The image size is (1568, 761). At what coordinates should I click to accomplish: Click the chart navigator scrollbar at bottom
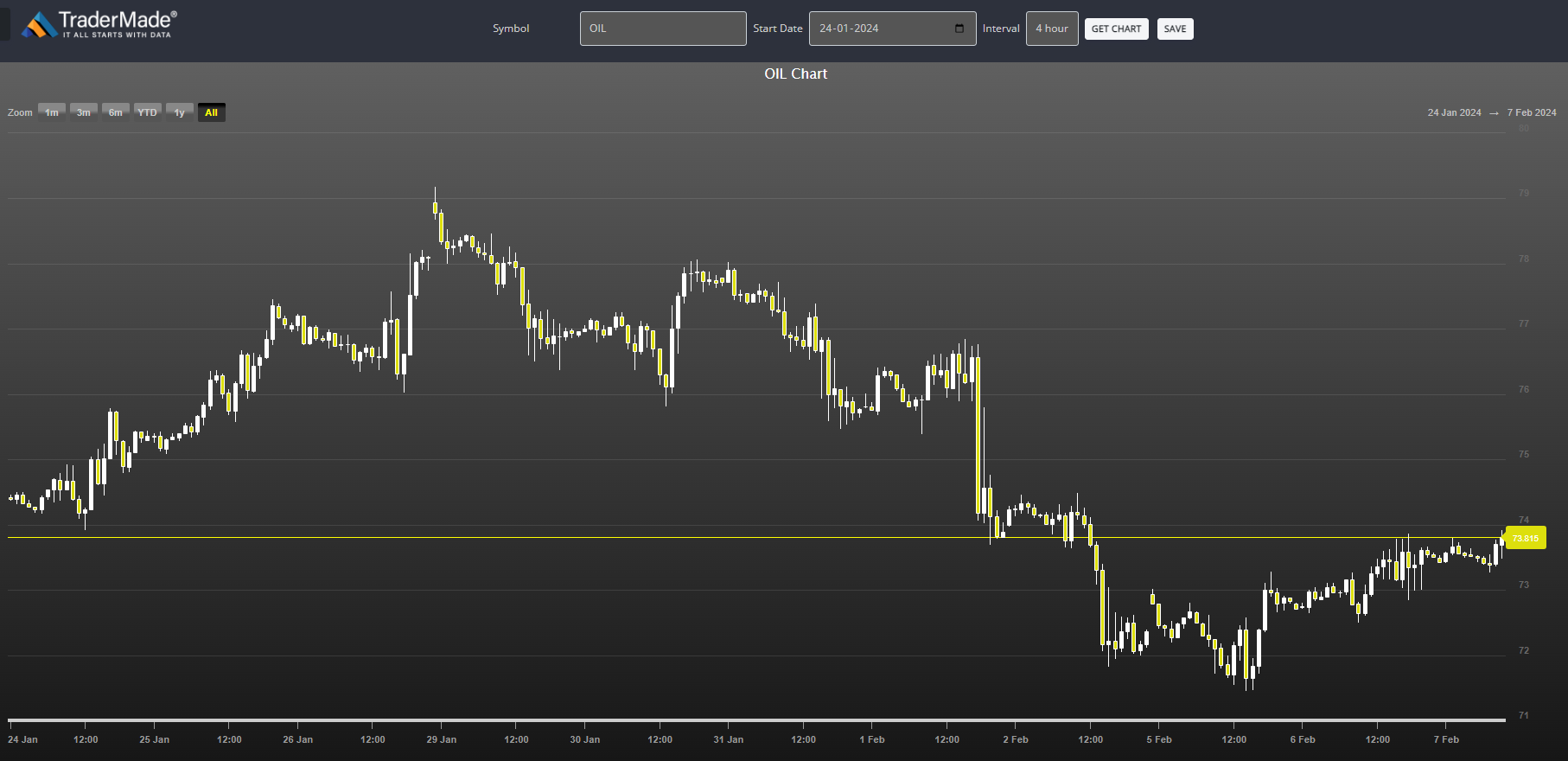[756, 719]
